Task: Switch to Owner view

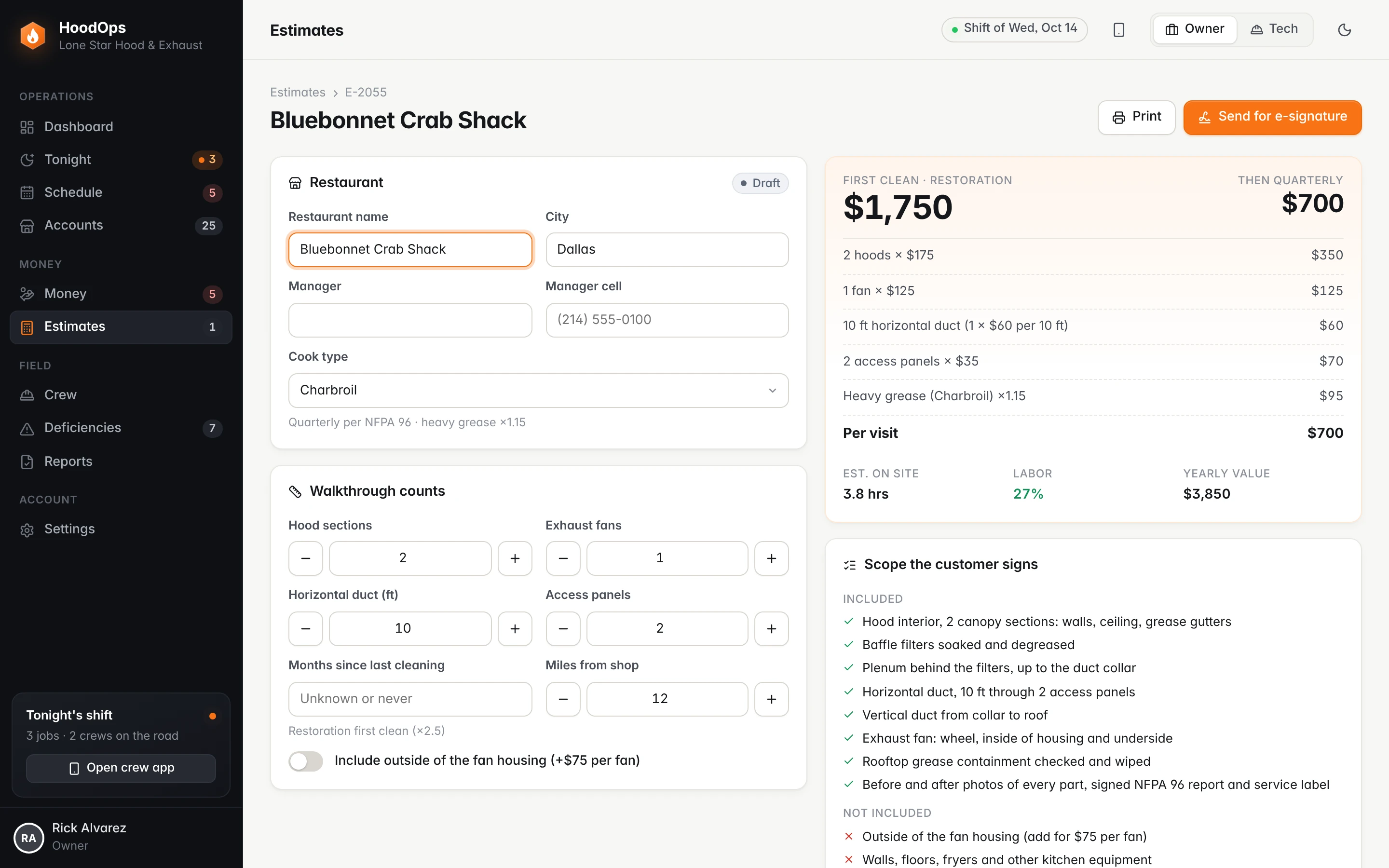Action: click(1195, 29)
